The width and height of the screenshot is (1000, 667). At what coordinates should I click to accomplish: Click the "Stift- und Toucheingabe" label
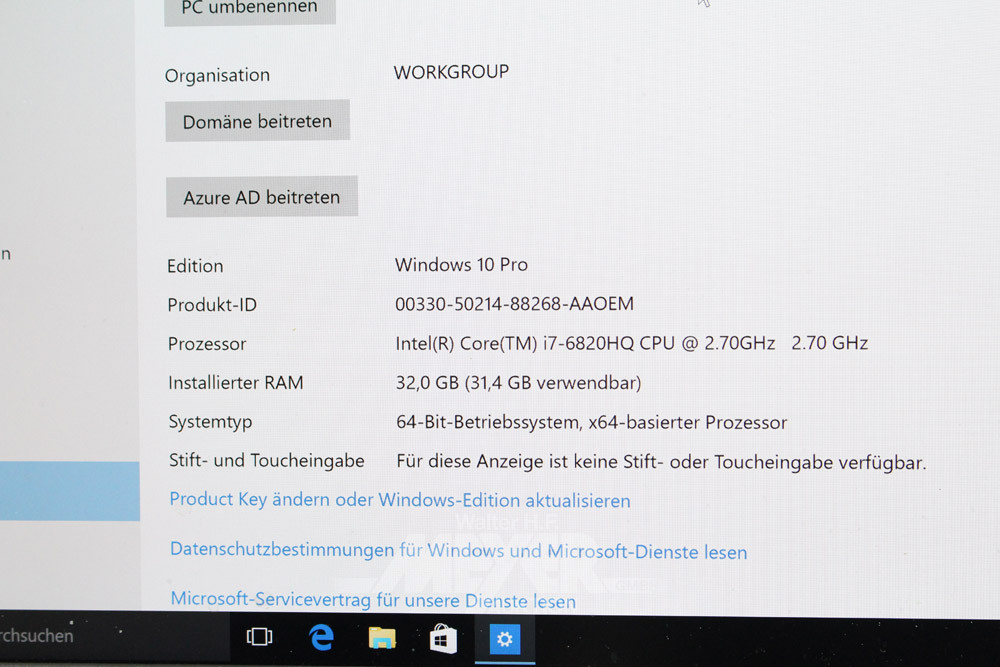pos(266,461)
